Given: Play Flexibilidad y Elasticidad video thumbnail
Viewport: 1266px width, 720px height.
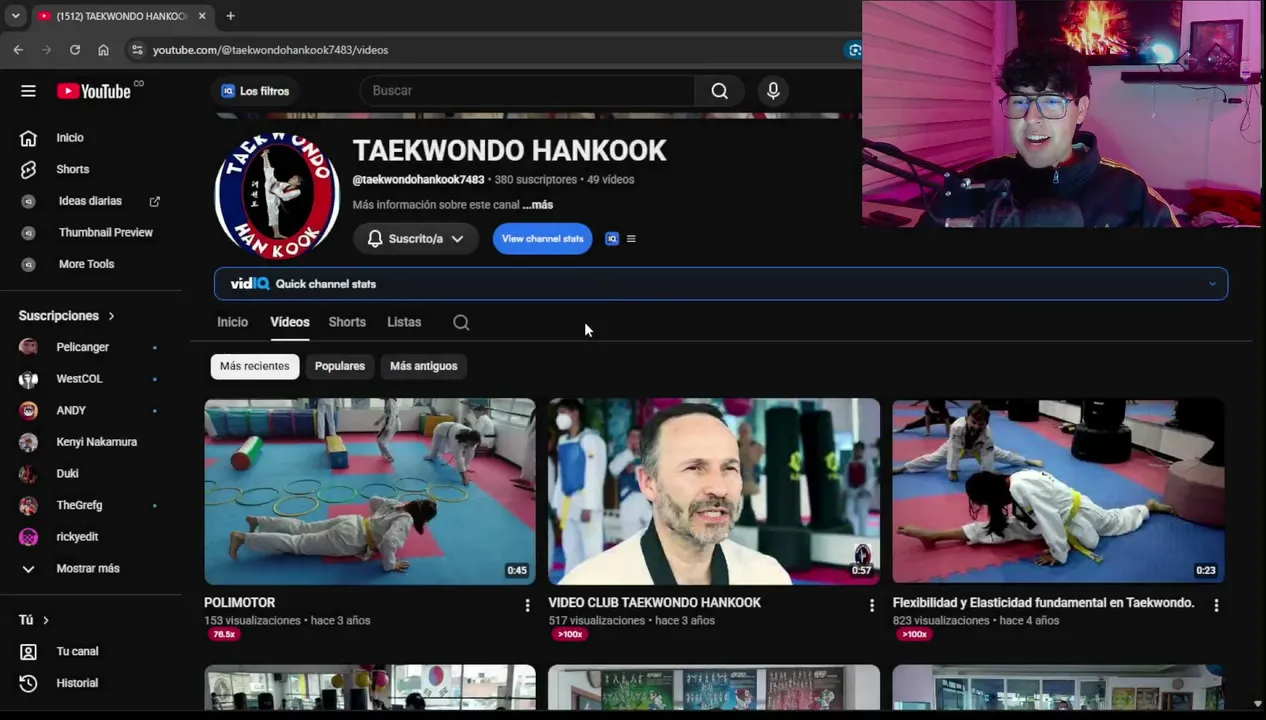Looking at the screenshot, I should pos(1058,491).
